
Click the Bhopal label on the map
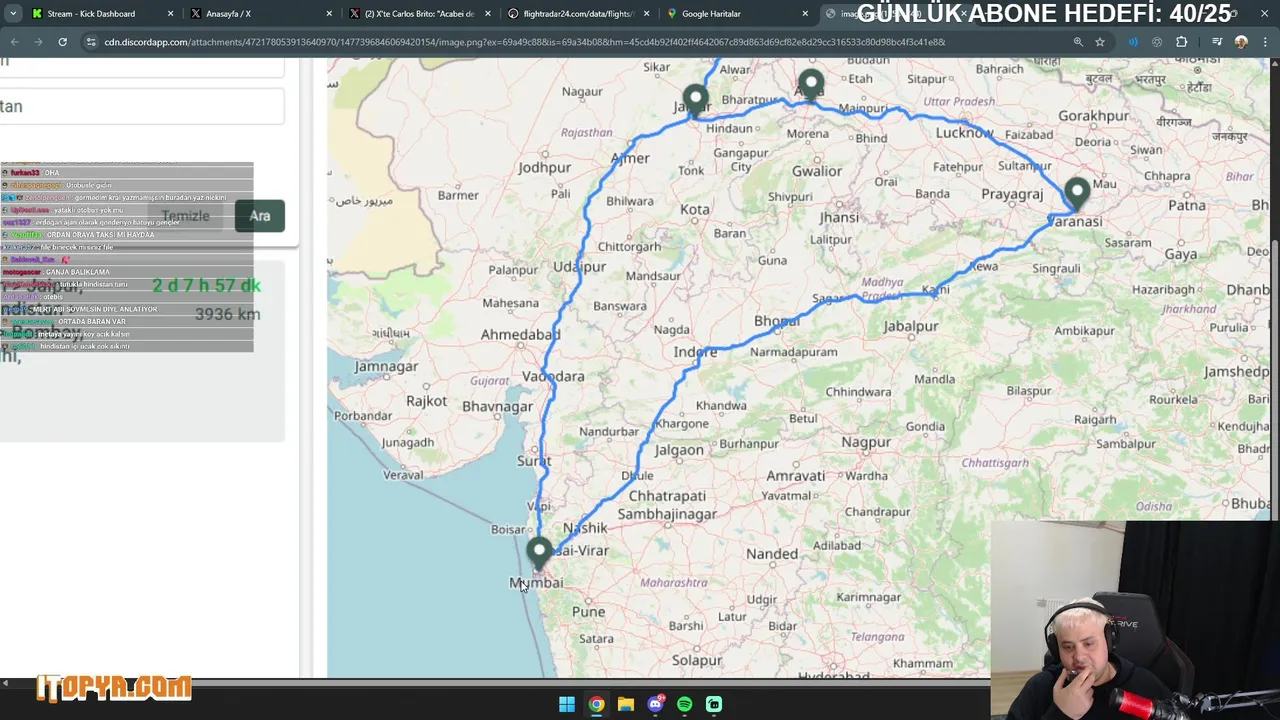pos(777,322)
